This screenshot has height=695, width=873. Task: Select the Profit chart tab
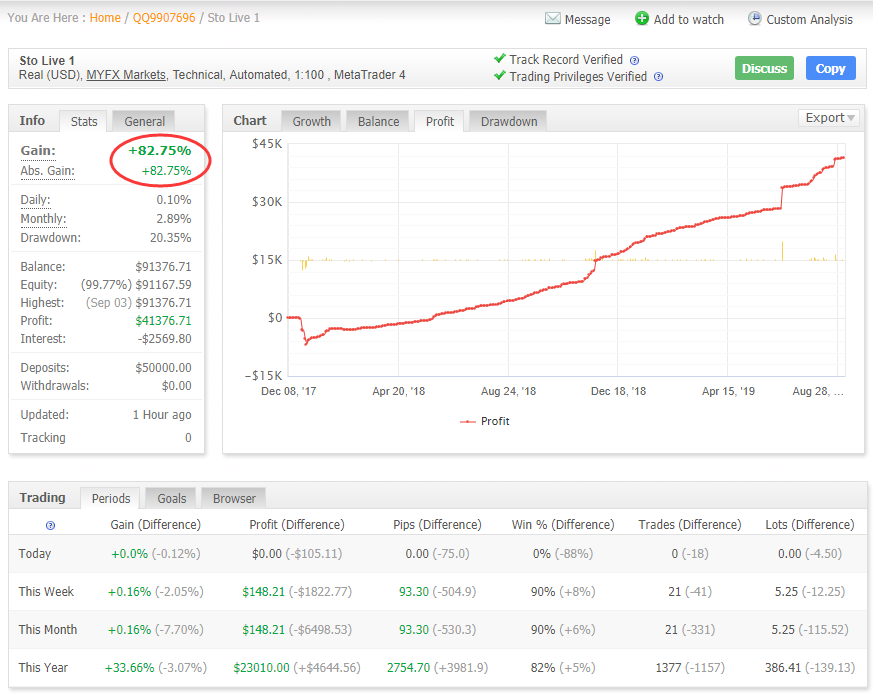pos(440,121)
